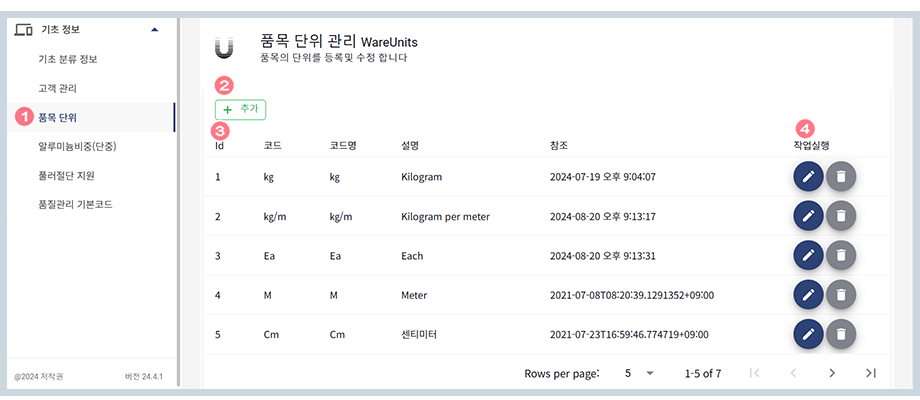Click the 코드명 column header

tap(343, 146)
